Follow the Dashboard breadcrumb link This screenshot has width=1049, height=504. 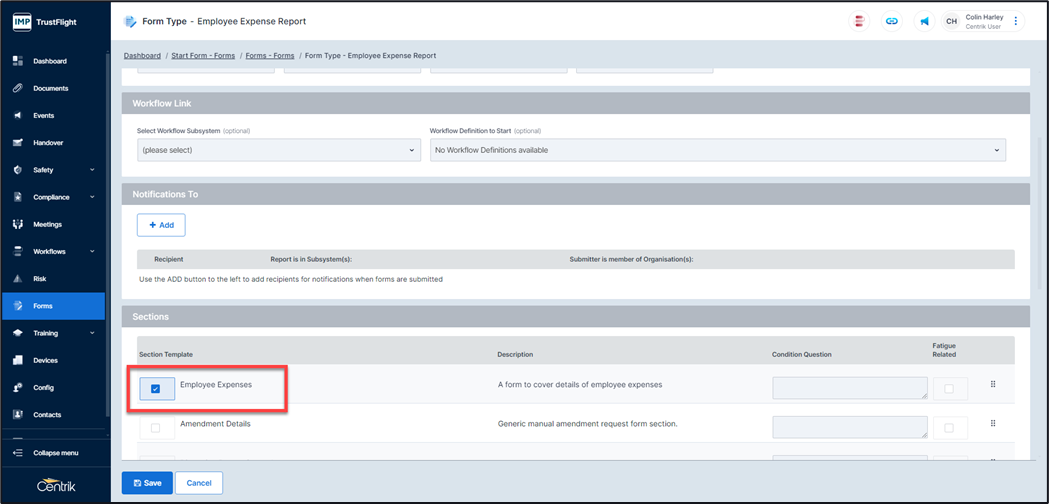coord(142,56)
